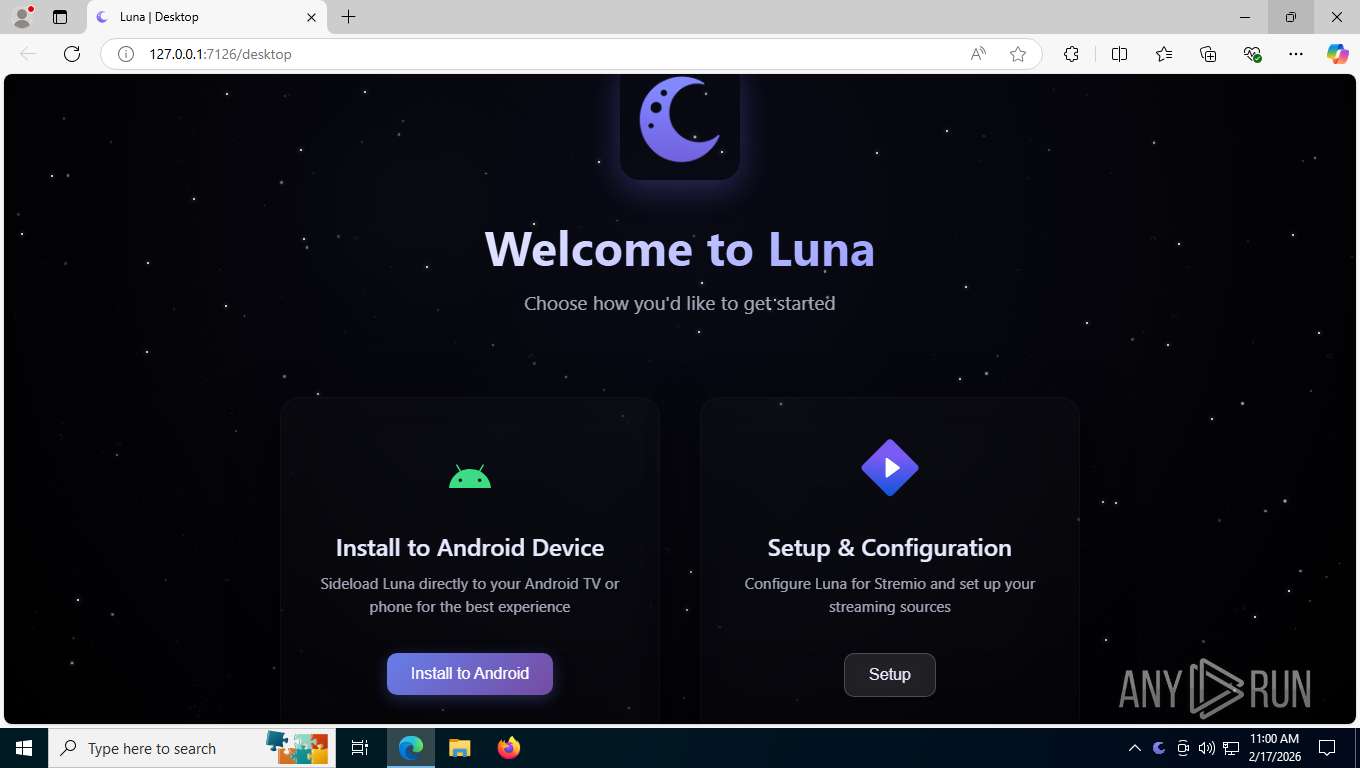
Task: Click the 'Configure Luna for Stremio' description text
Action: click(890, 595)
